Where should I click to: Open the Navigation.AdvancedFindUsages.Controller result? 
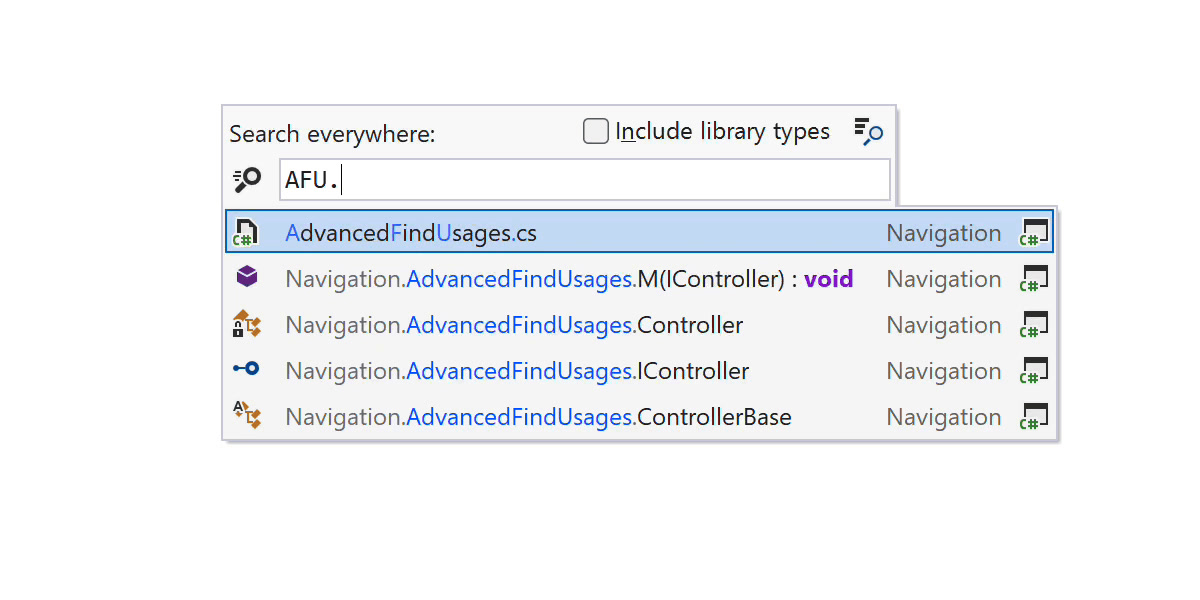coord(513,325)
